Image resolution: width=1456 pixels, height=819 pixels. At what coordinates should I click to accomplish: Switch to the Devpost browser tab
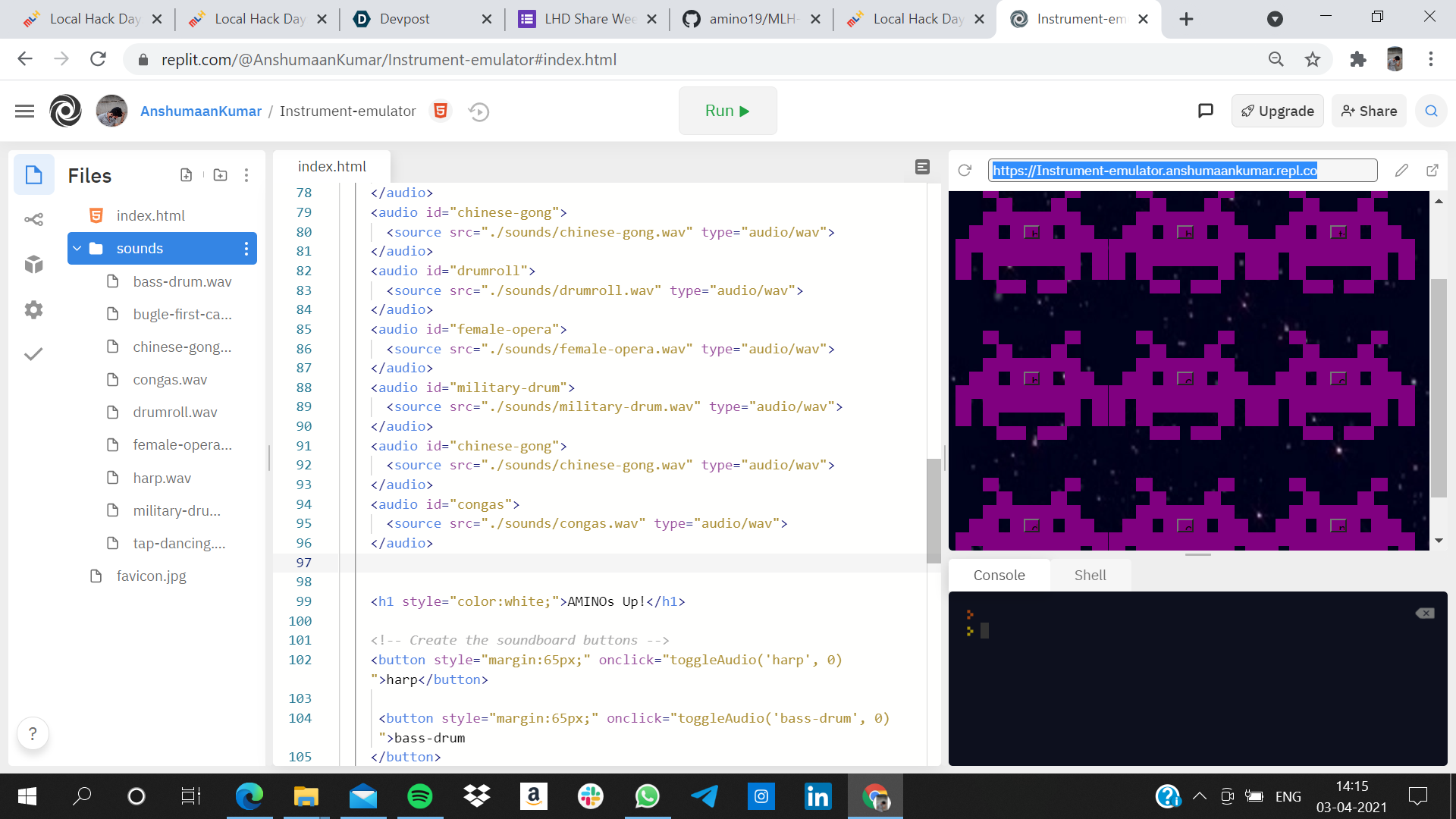405,19
